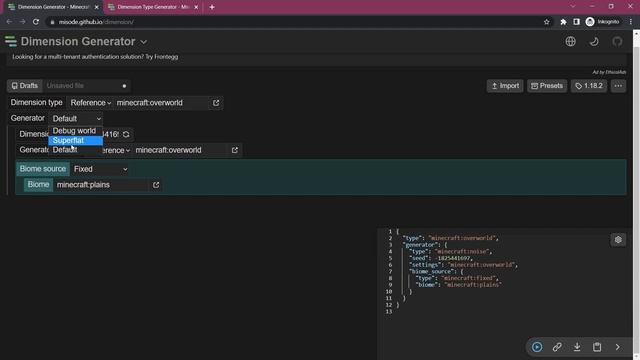Open biome external link icon
This screenshot has height=360, width=640.
pyautogui.click(x=156, y=185)
